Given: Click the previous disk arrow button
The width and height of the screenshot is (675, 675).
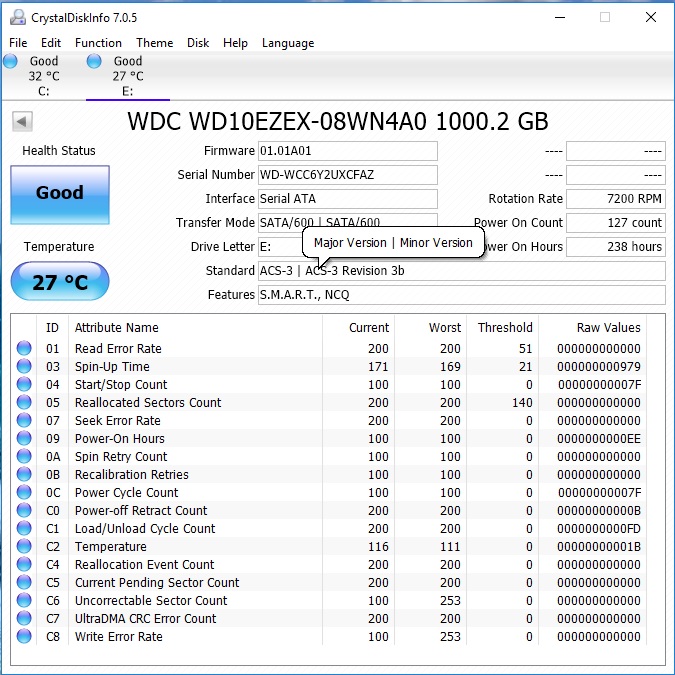Looking at the screenshot, I should coord(22,121).
